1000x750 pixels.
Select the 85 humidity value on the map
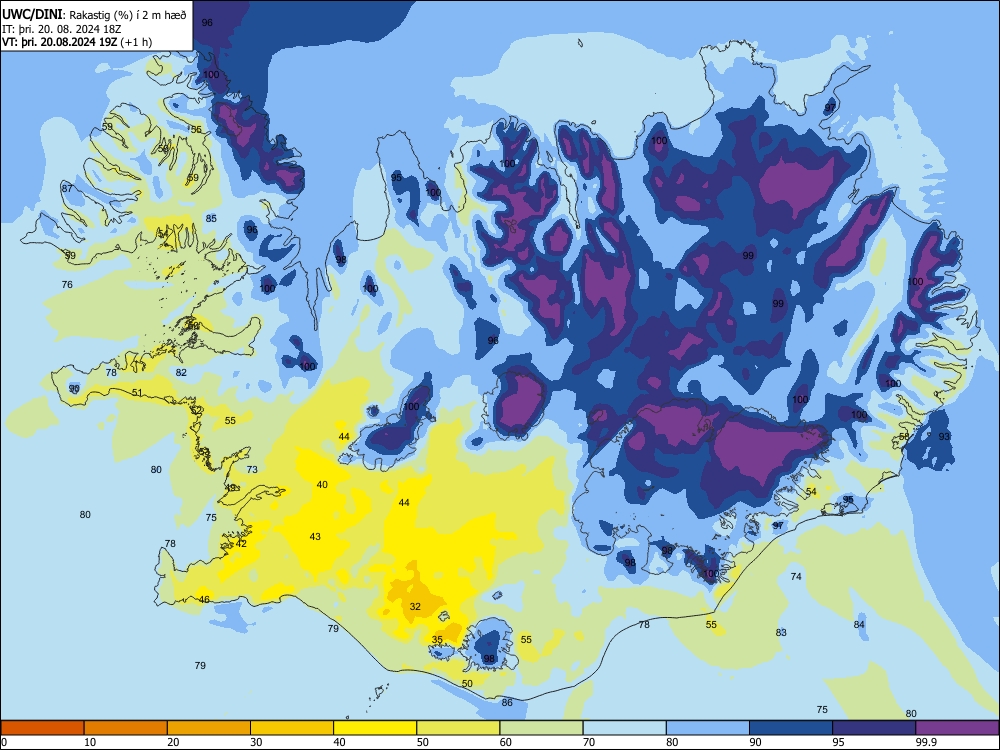pos(211,218)
